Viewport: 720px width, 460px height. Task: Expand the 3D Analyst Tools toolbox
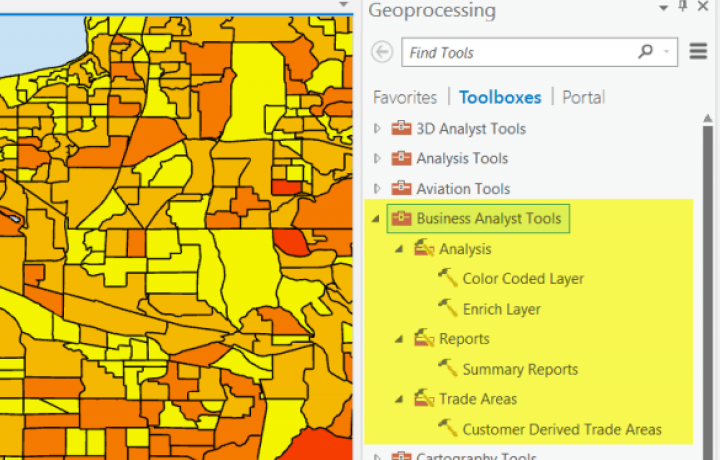(x=377, y=129)
